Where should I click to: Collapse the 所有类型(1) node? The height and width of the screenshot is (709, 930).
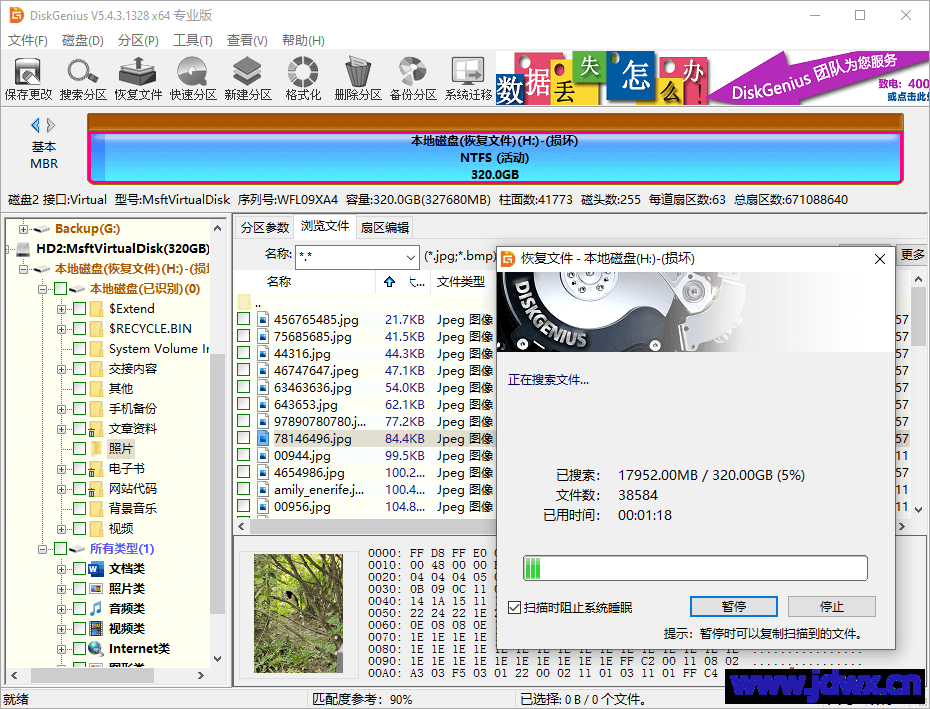(42, 549)
